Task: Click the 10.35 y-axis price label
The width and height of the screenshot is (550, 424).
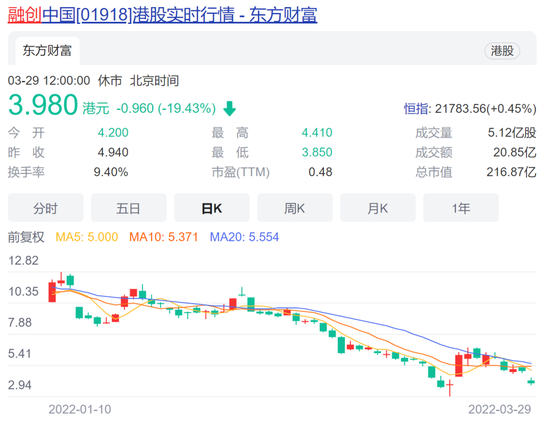Action: (24, 291)
